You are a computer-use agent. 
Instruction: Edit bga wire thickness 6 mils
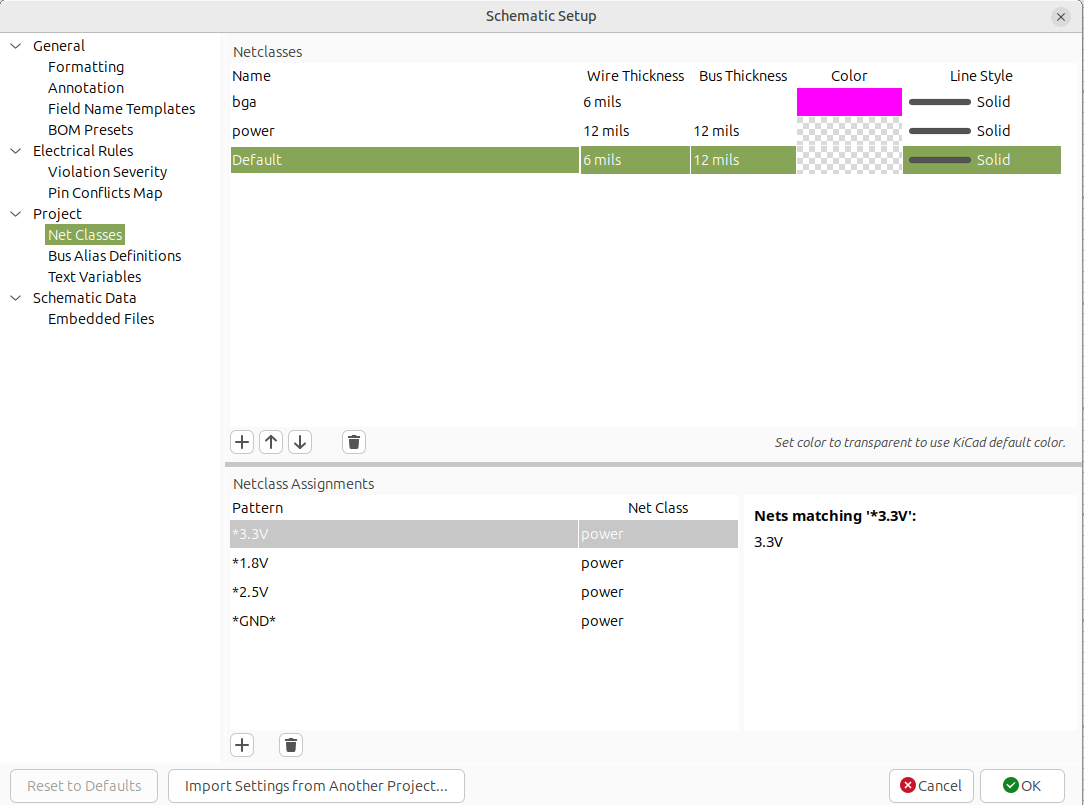635,102
